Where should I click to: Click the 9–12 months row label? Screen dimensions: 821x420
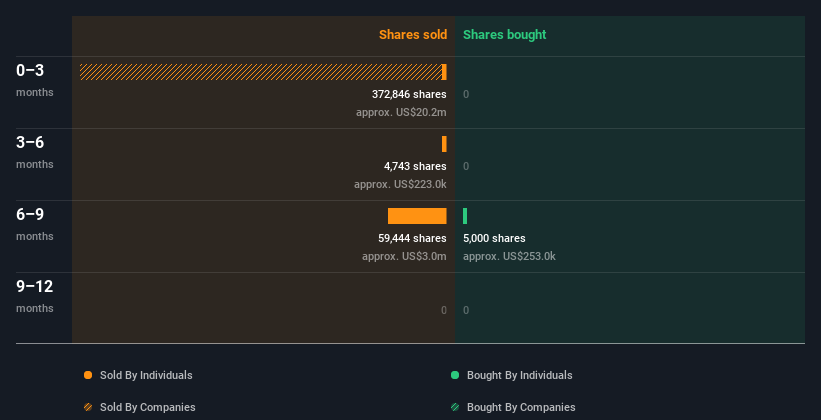[35, 296]
